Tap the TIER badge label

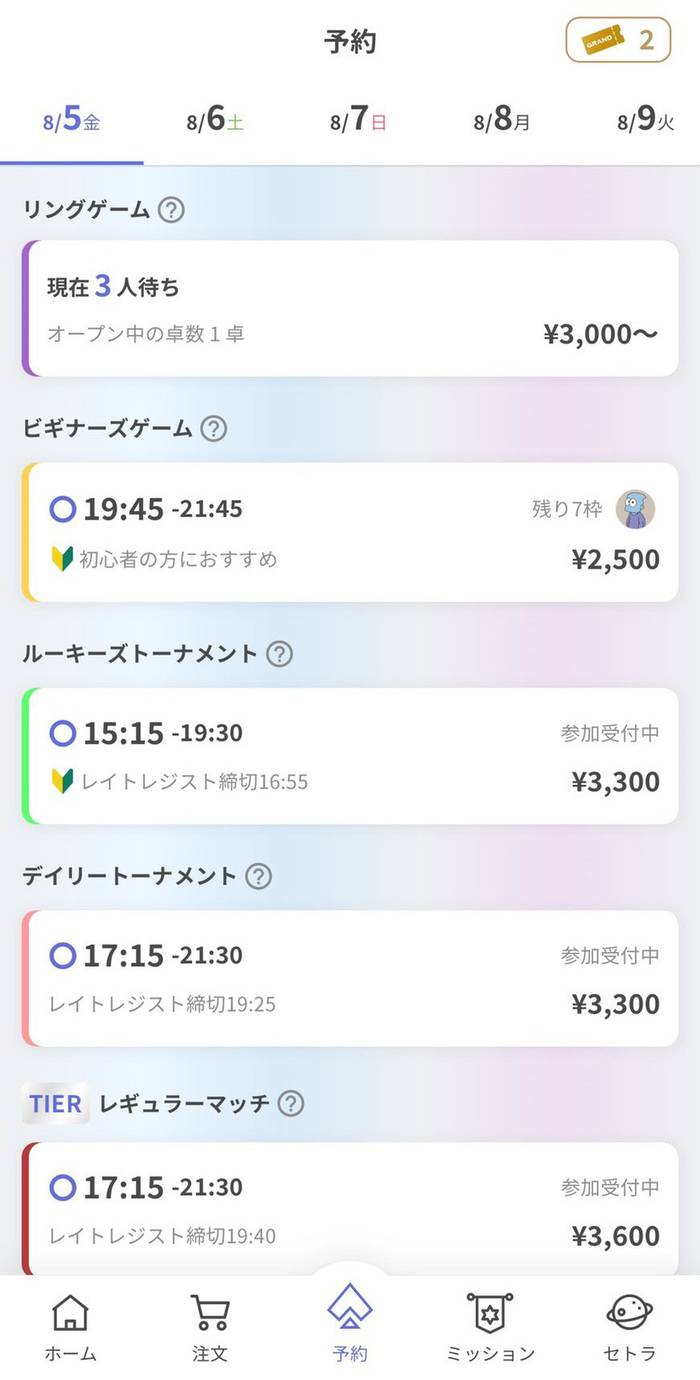(55, 1104)
